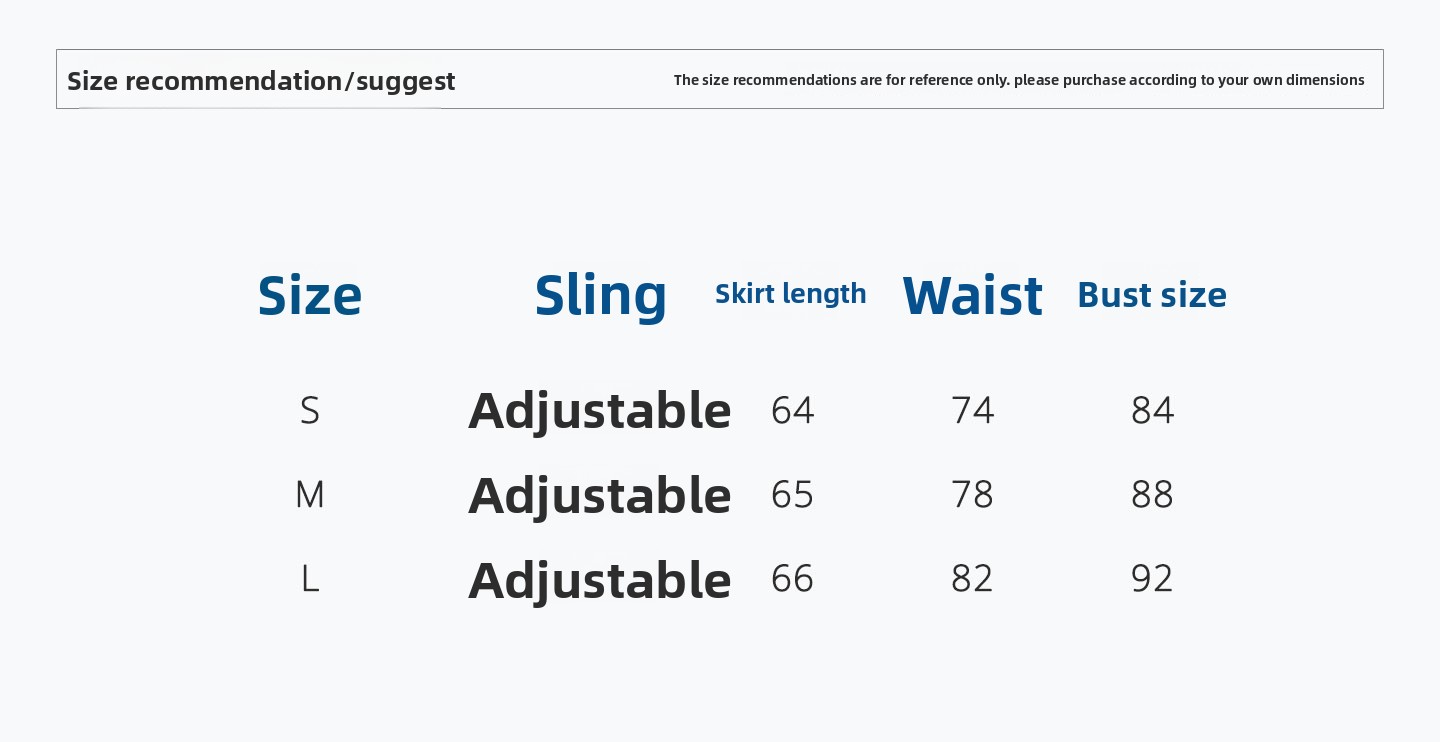The height and width of the screenshot is (742, 1440).
Task: Click the Bust size column header
Action: pos(1152,295)
